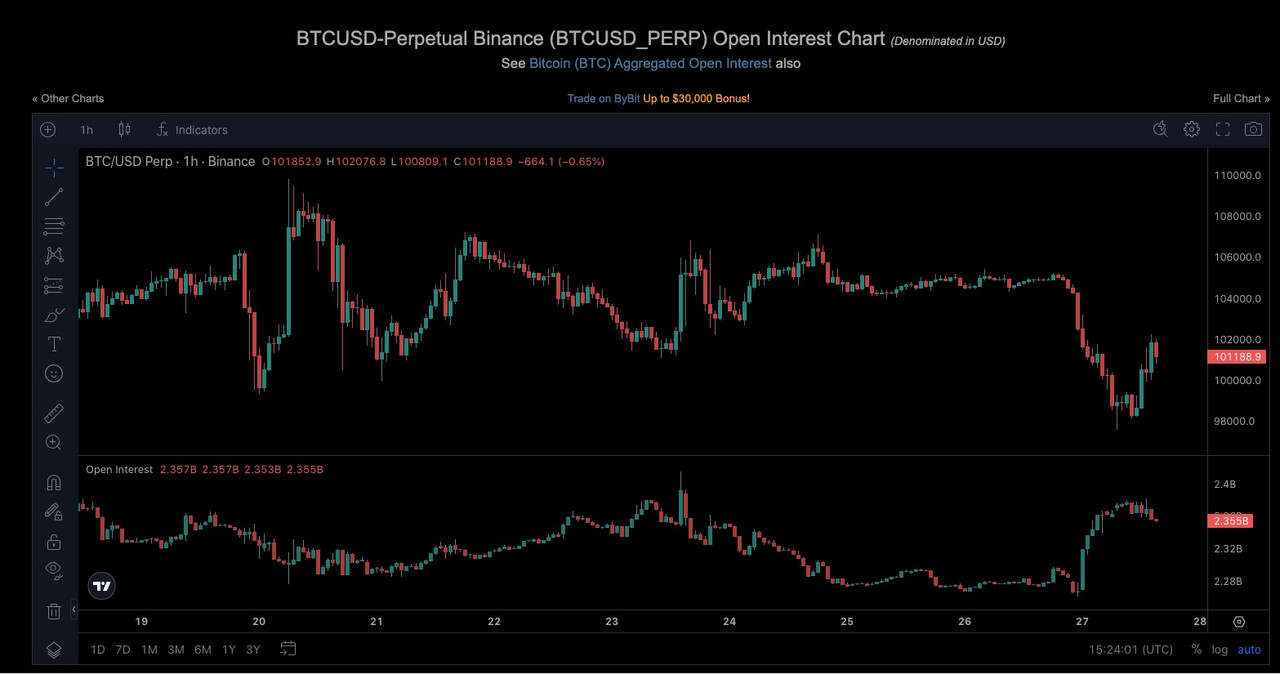Open the quick search icon in top toolbar
1280x675 pixels.
(1160, 129)
